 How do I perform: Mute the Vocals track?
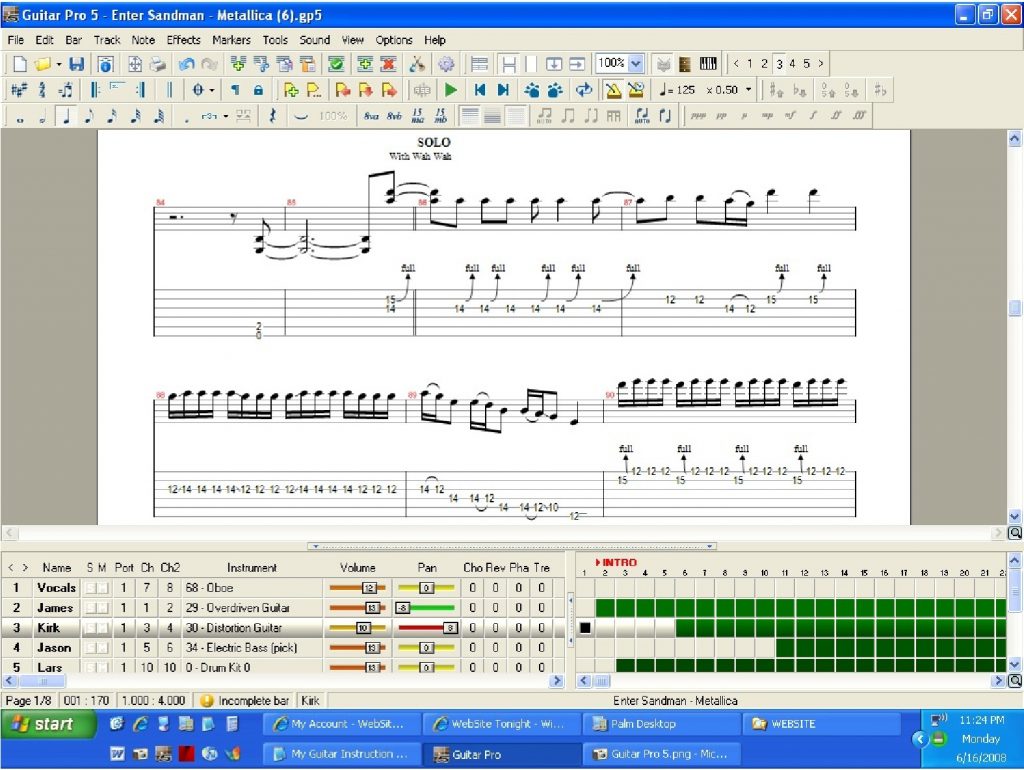pos(103,588)
